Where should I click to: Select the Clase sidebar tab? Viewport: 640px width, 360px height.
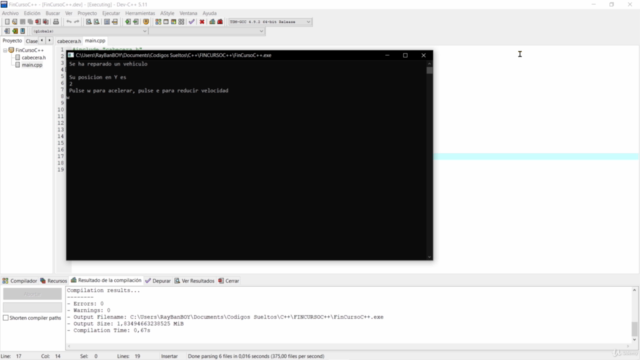(x=31, y=41)
